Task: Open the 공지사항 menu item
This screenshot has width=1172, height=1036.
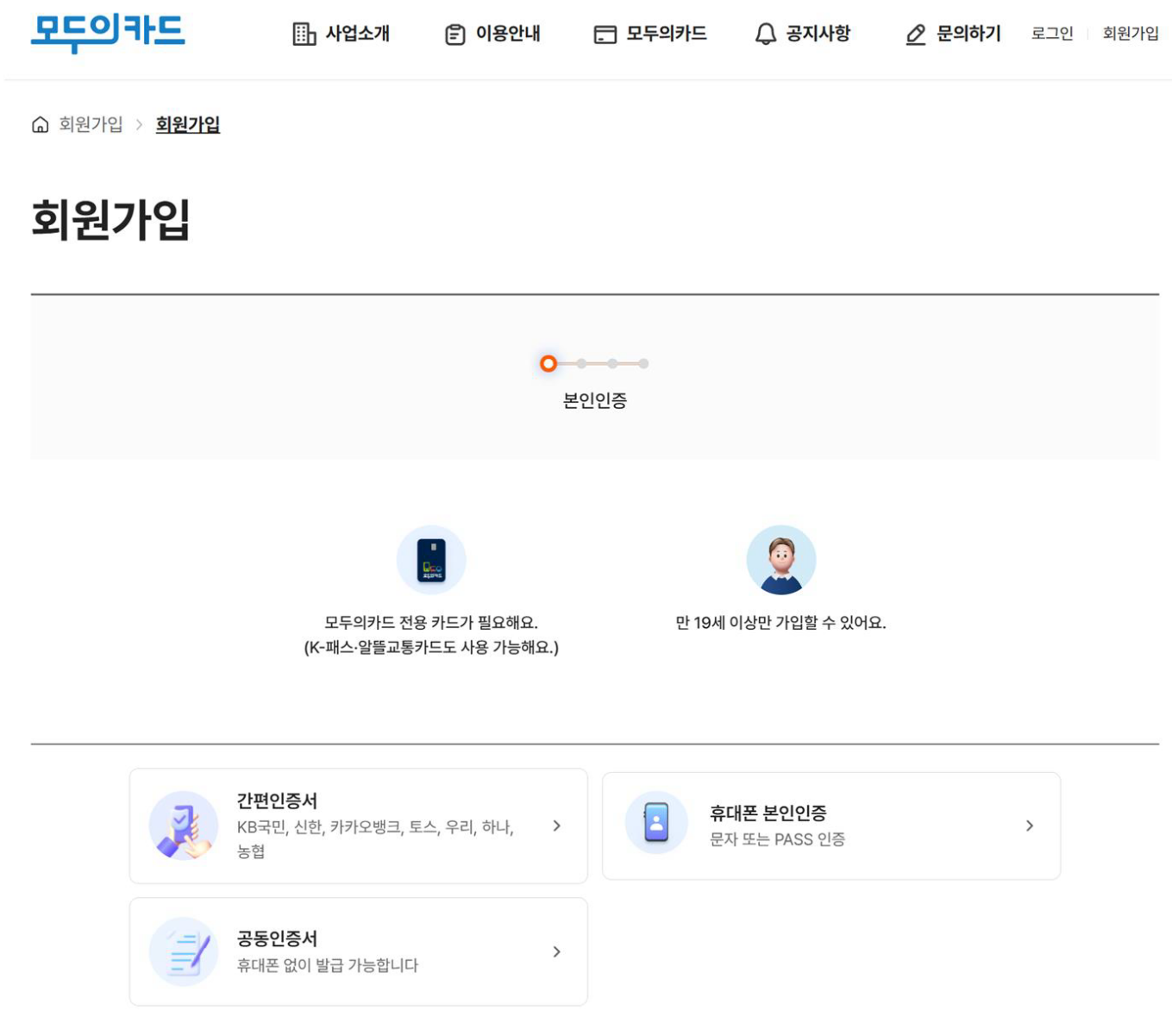Action: 803,35
